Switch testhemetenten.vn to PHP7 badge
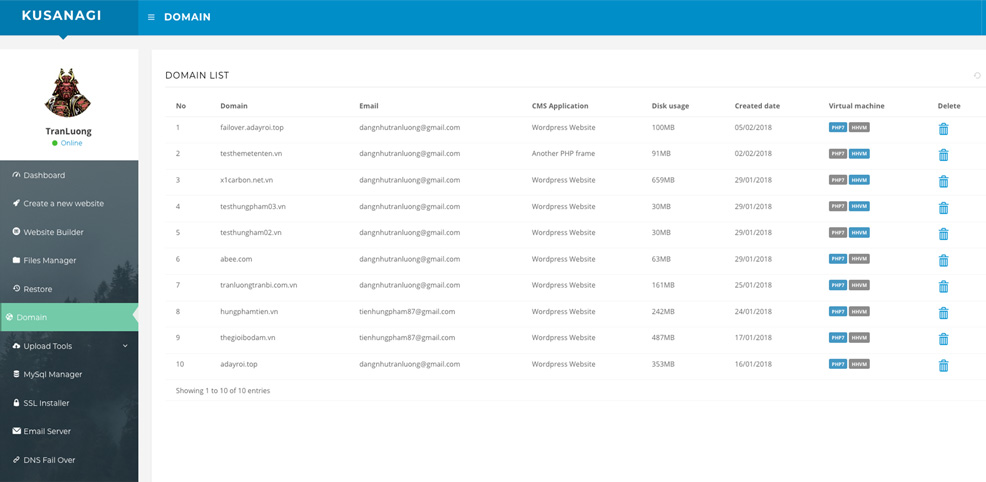The image size is (986, 482). click(837, 154)
